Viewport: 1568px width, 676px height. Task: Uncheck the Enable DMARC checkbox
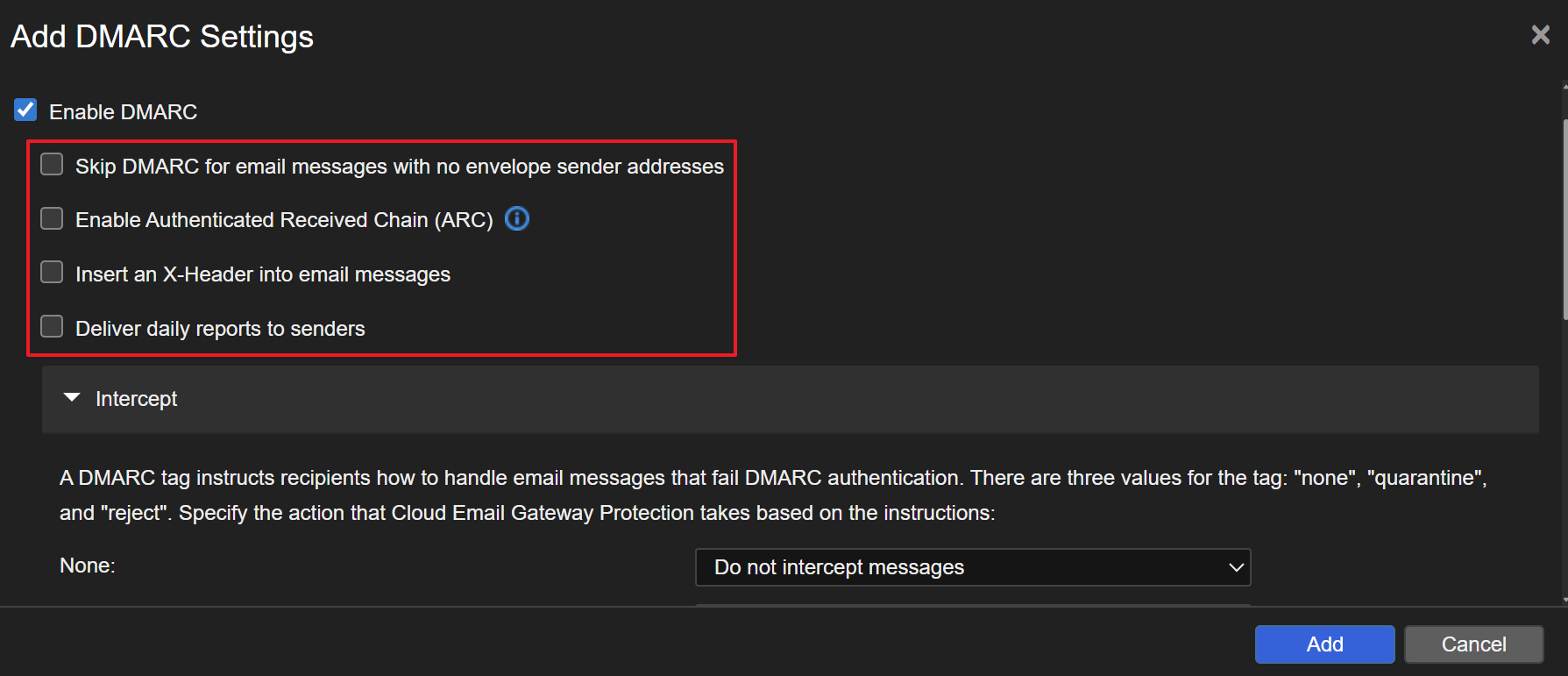pyautogui.click(x=25, y=110)
